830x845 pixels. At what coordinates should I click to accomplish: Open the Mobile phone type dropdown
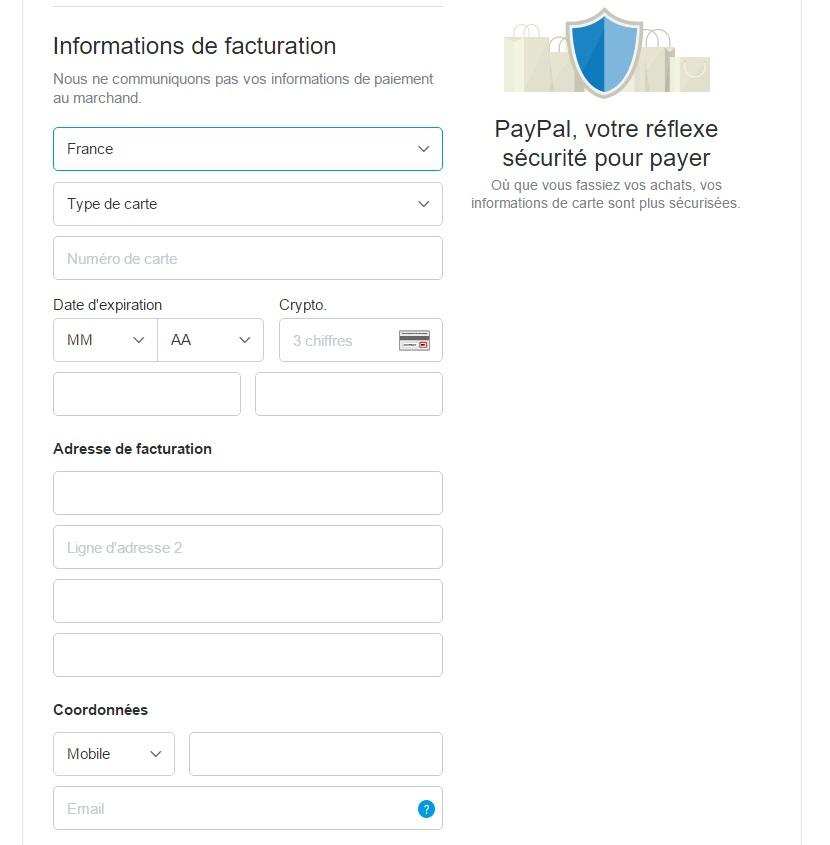pyautogui.click(x=113, y=753)
